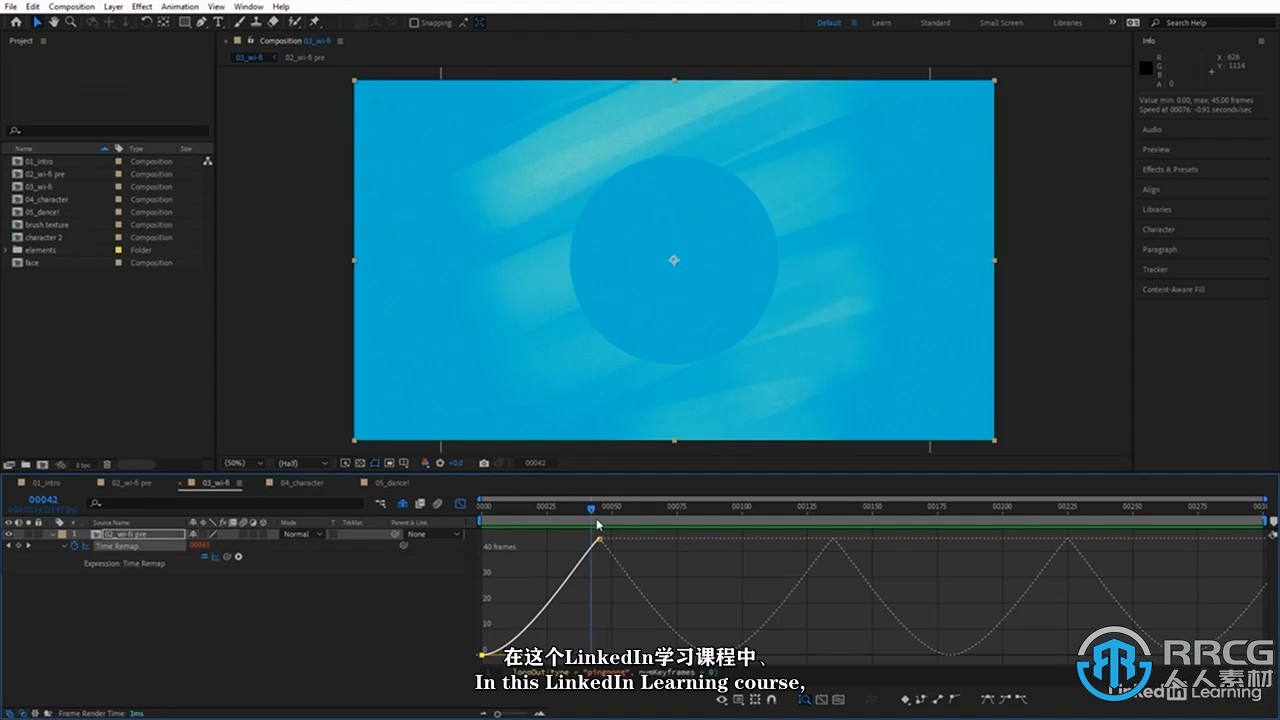Open the Project panel menu icon
The width and height of the screenshot is (1280, 720).
click(x=41, y=41)
